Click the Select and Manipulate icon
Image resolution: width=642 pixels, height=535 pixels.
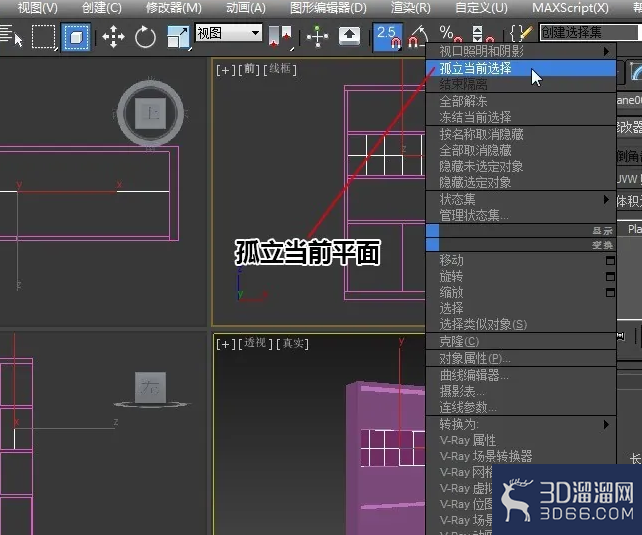318,37
